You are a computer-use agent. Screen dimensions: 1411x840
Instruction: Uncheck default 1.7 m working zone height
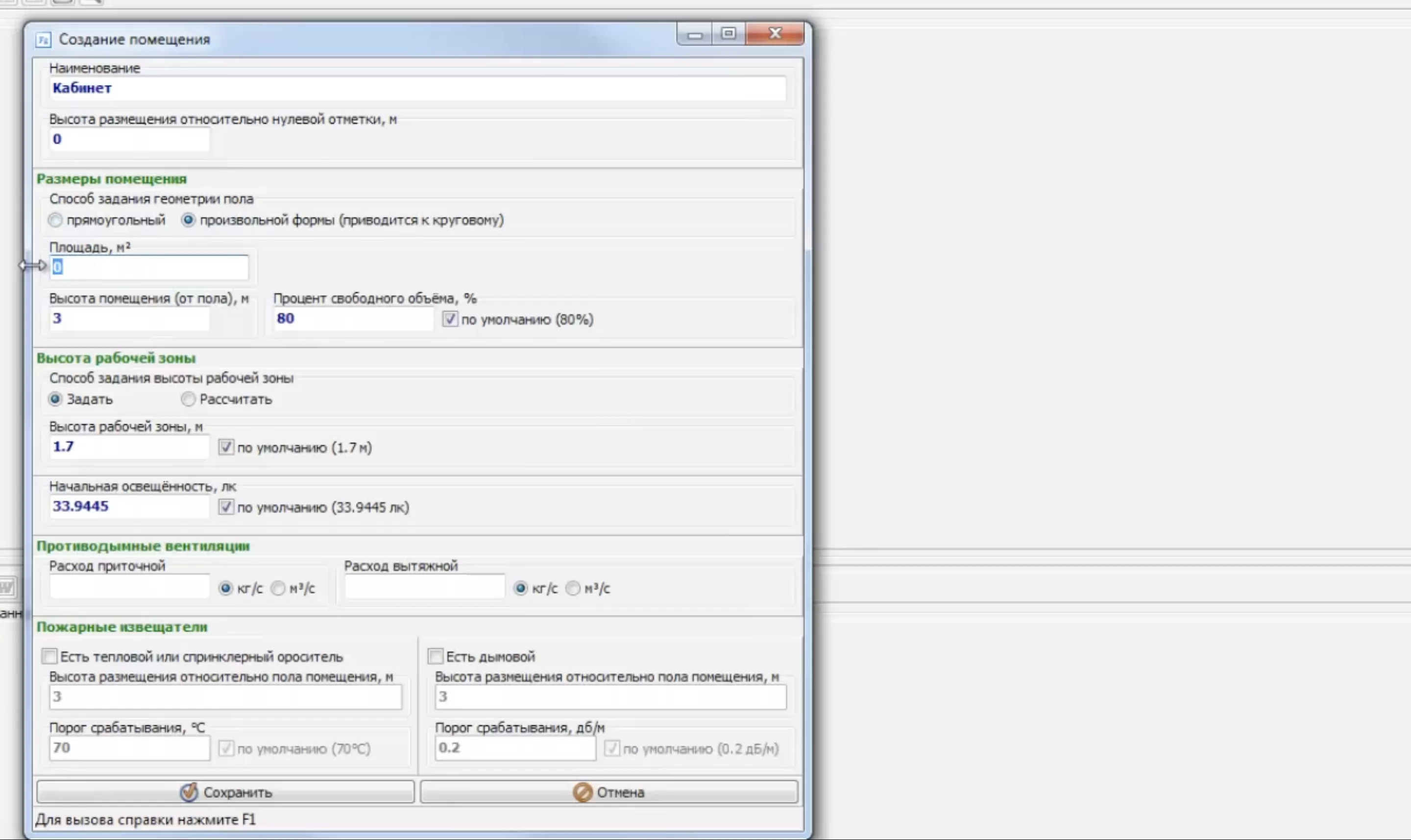click(226, 447)
